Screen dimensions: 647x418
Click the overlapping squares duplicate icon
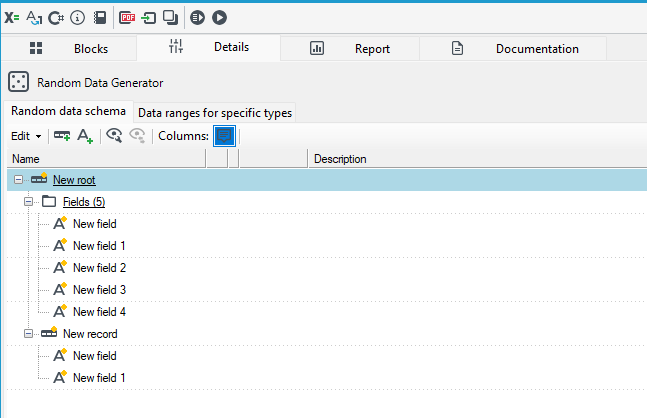[x=170, y=18]
